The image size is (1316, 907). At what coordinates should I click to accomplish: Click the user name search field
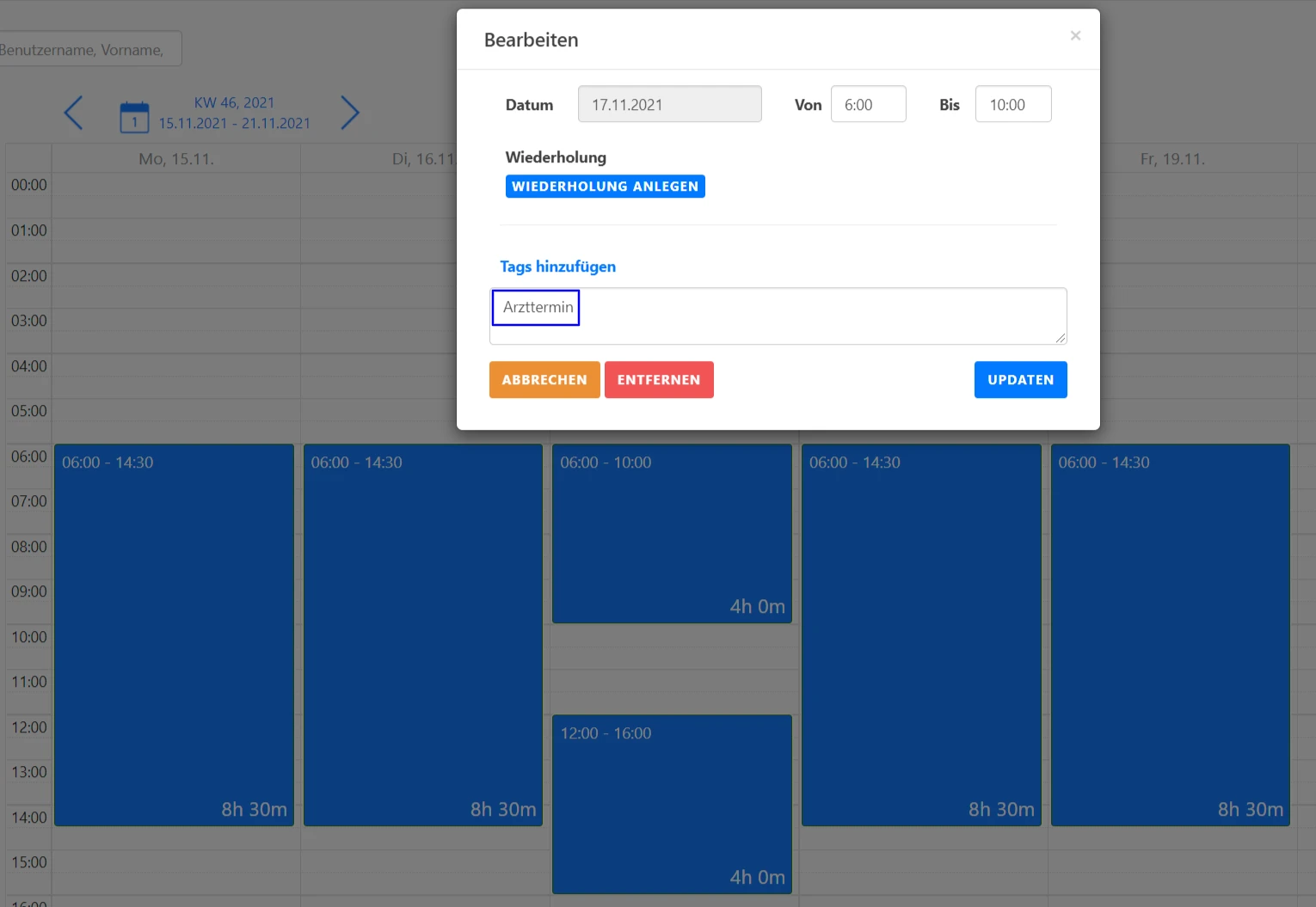pos(89,50)
